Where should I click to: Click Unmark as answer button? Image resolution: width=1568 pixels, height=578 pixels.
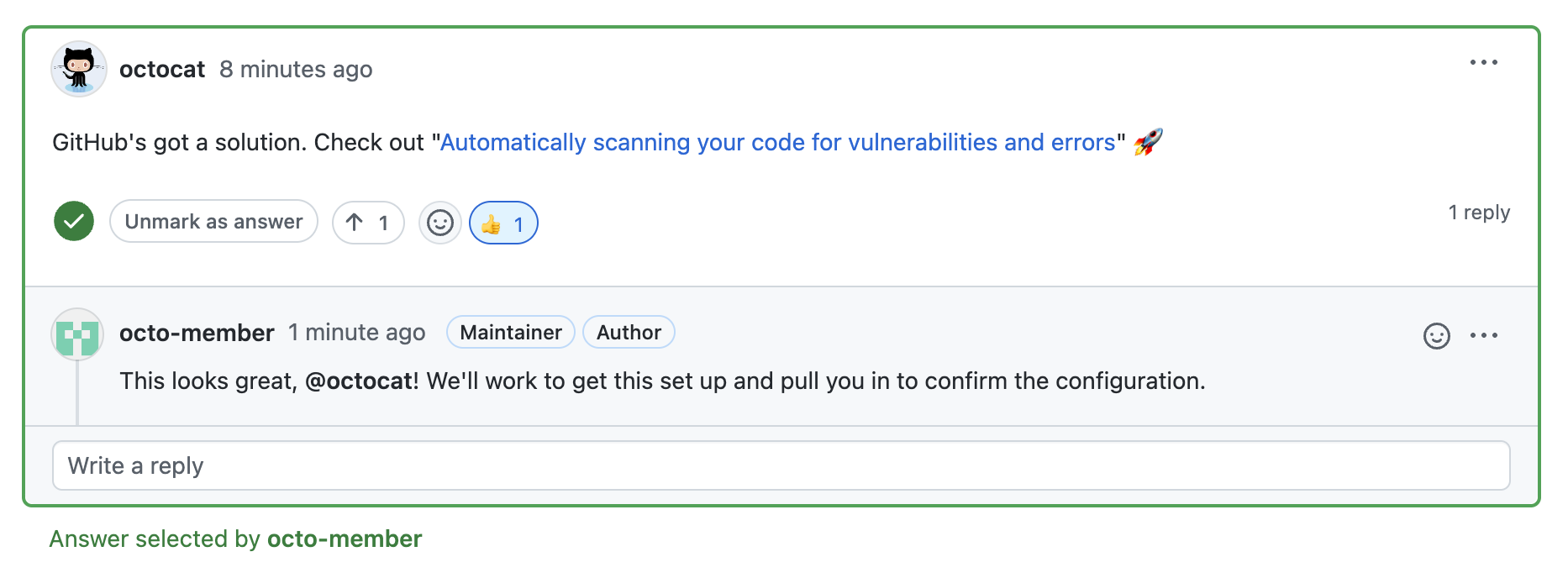click(213, 222)
